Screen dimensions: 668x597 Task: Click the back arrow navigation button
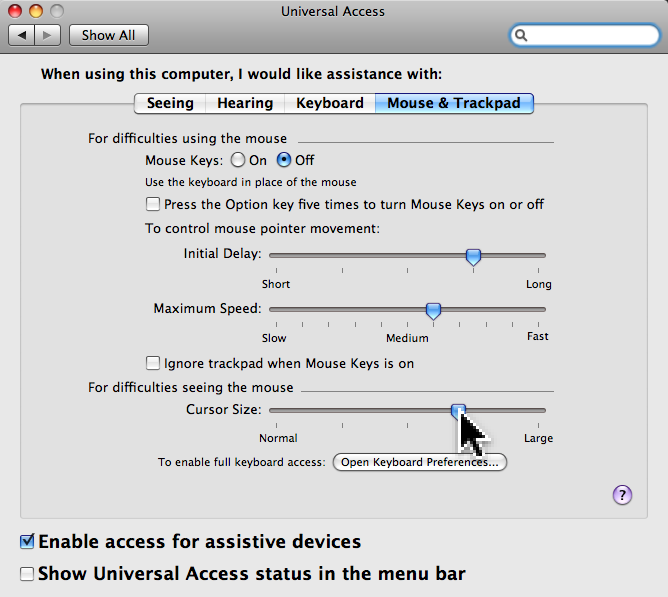coord(22,35)
